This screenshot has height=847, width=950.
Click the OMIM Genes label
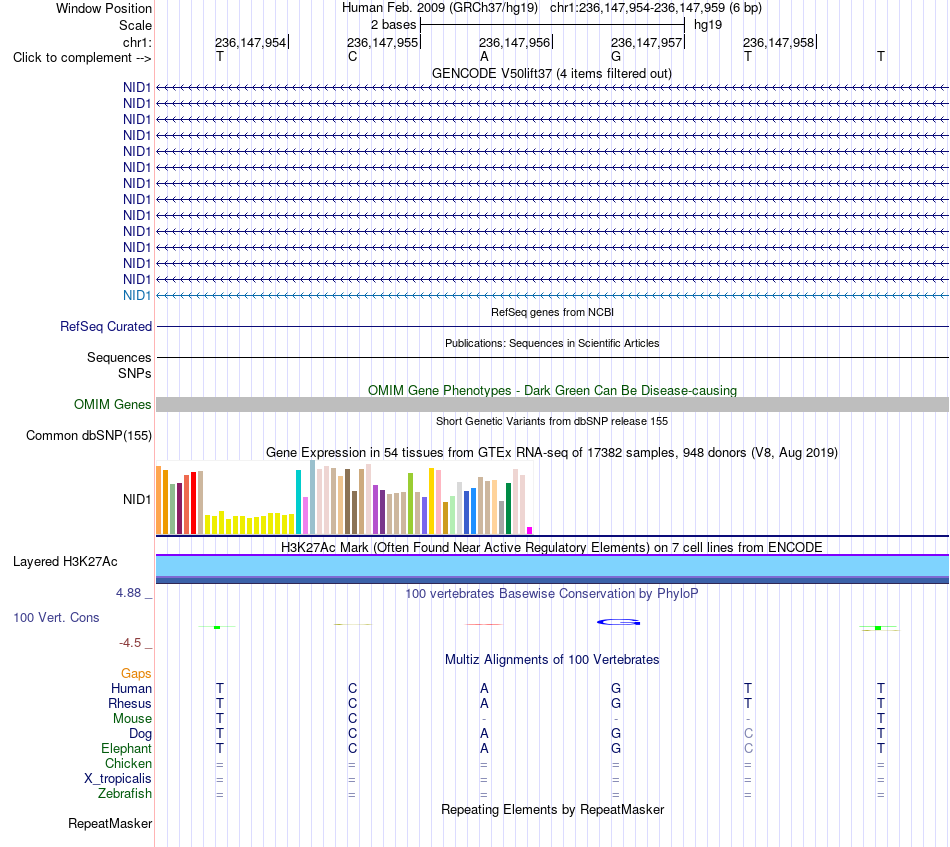pyautogui.click(x=112, y=404)
